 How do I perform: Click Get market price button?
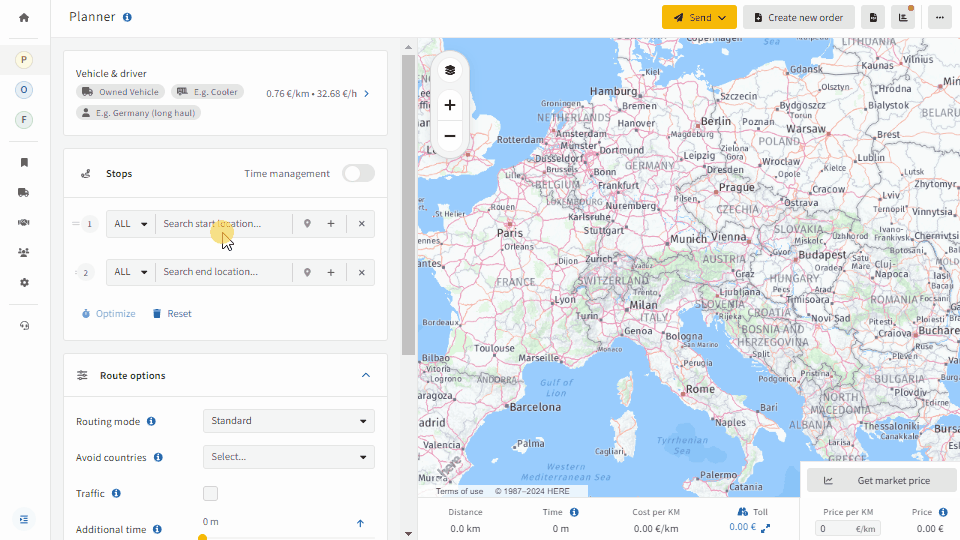882,481
